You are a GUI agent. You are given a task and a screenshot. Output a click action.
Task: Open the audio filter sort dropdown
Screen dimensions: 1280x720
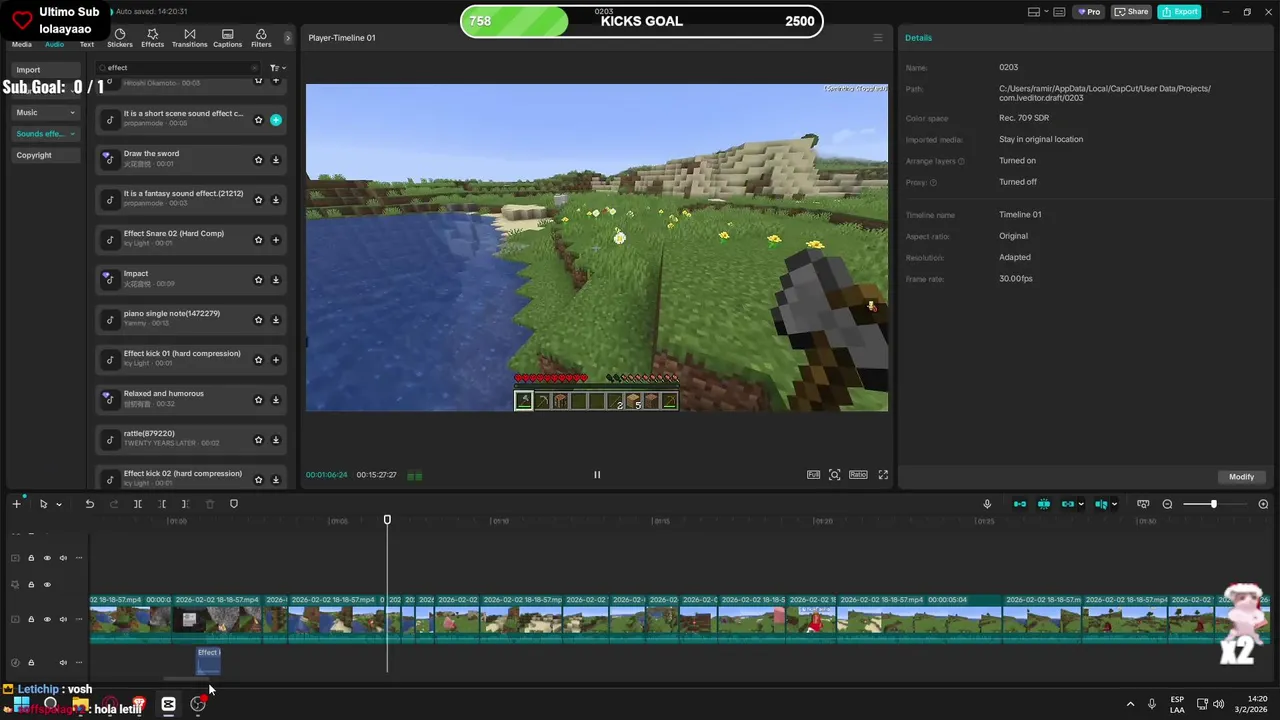pos(278,68)
